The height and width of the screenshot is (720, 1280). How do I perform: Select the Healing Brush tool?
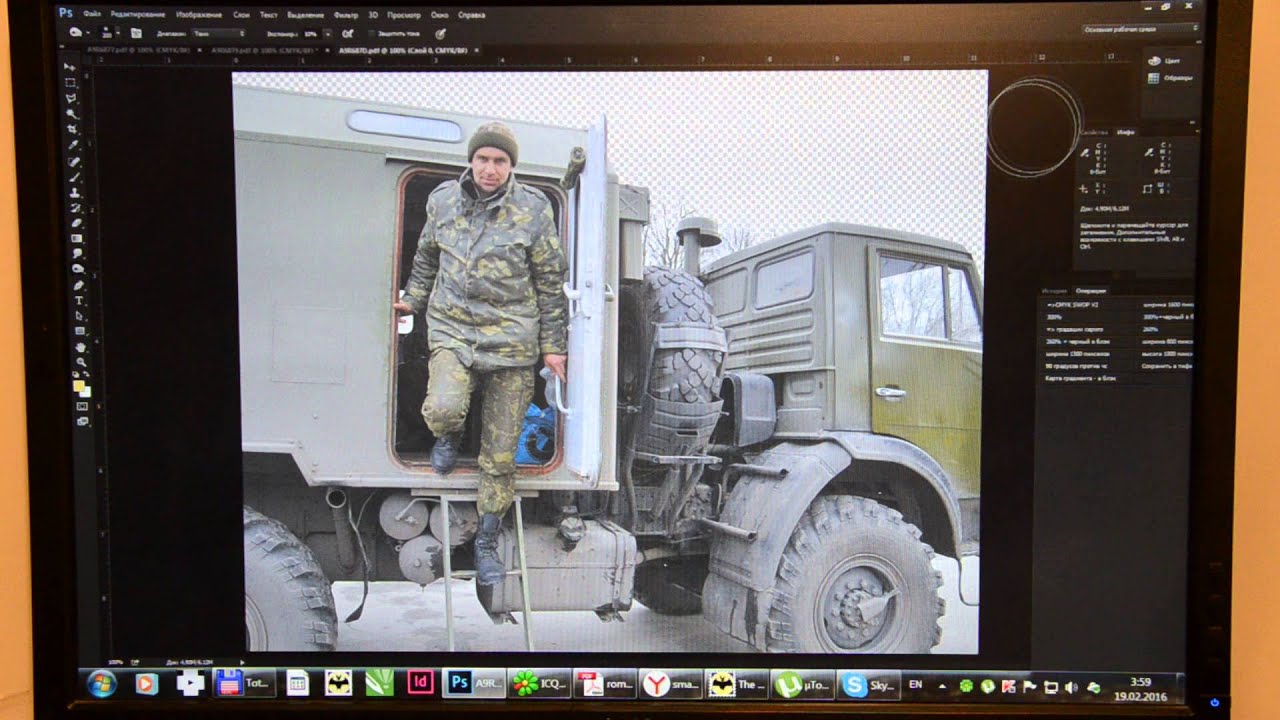[73, 161]
